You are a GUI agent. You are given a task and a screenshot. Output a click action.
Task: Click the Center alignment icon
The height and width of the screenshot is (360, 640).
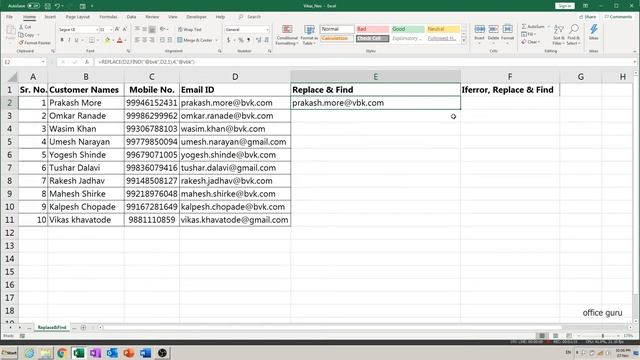[x=144, y=40]
